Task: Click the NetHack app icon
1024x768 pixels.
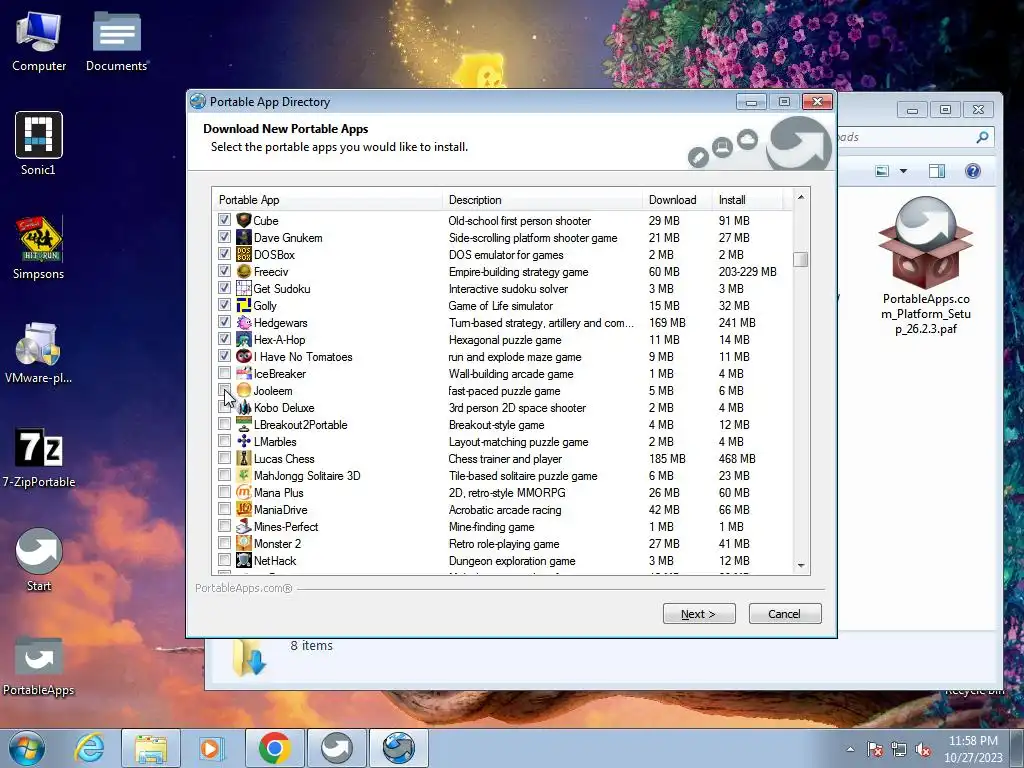Action: pyautogui.click(x=244, y=560)
